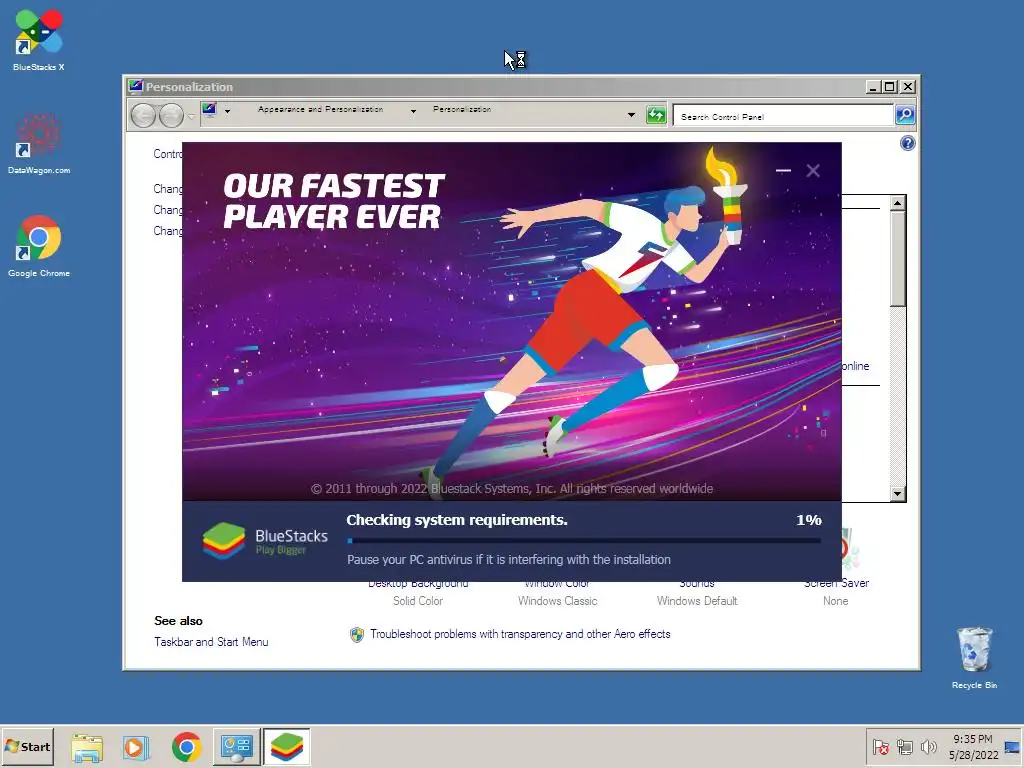The width and height of the screenshot is (1024, 768).
Task: Open recent pages dropdown beside navigation arrows
Action: point(191,116)
